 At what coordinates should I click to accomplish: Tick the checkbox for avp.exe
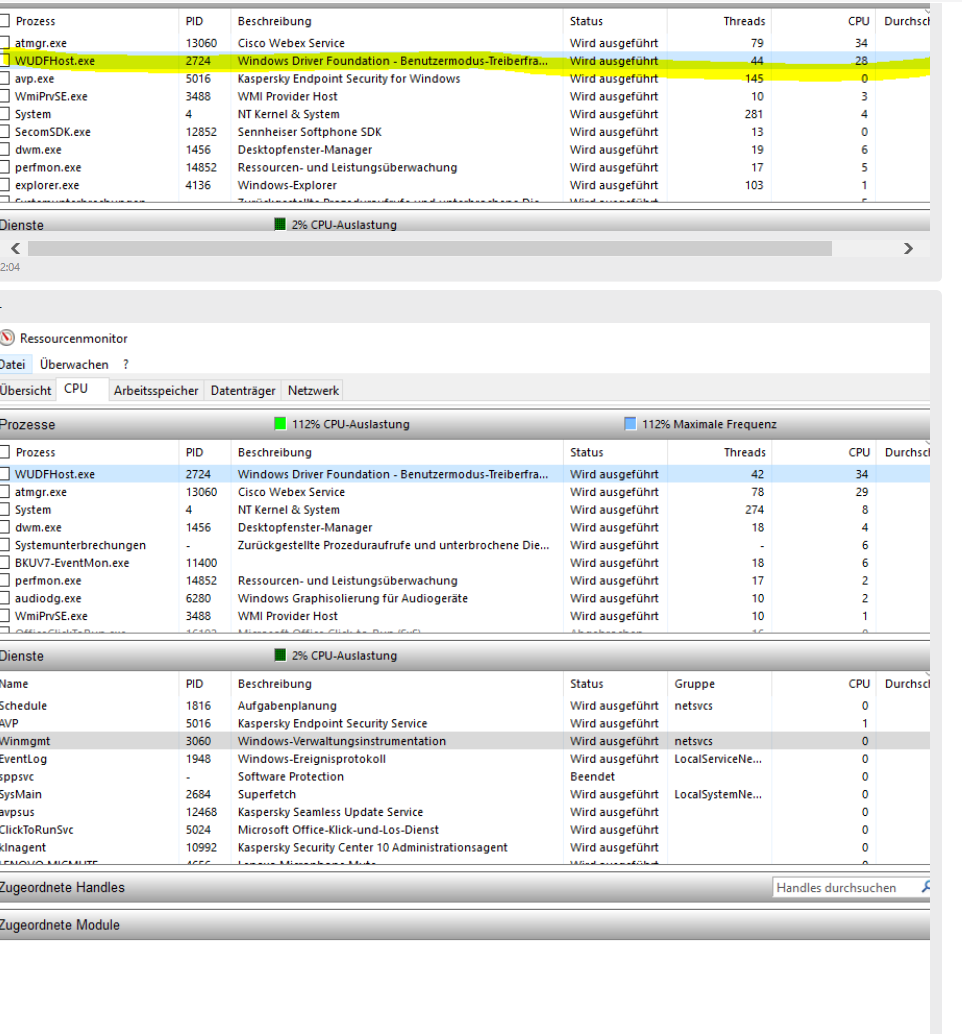(x=5, y=78)
